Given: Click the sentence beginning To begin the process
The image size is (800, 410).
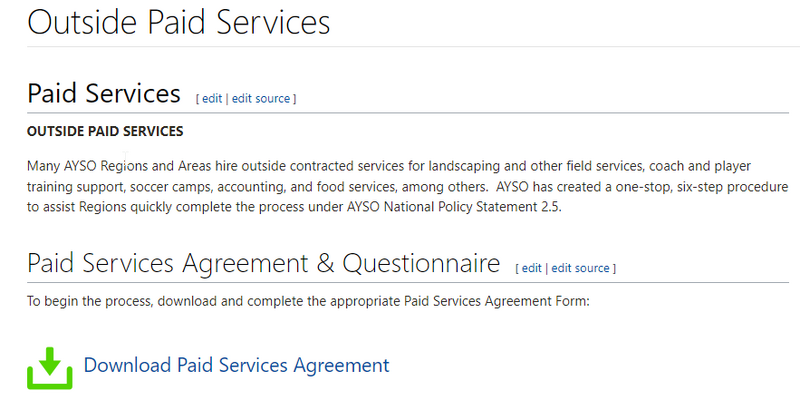Looking at the screenshot, I should [x=309, y=300].
